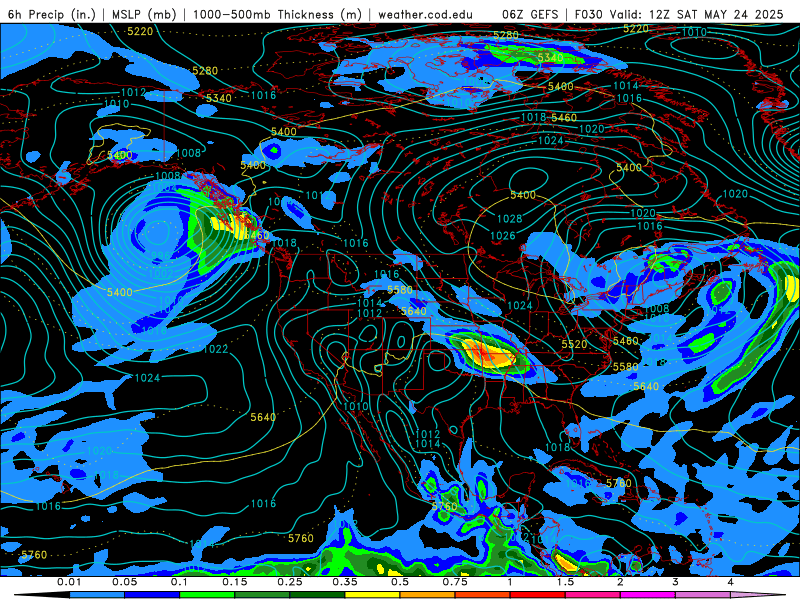Screen dimensions: 800x600
Task: Select the light blue 0.01–0.05 legend swatch
Action: (97, 595)
